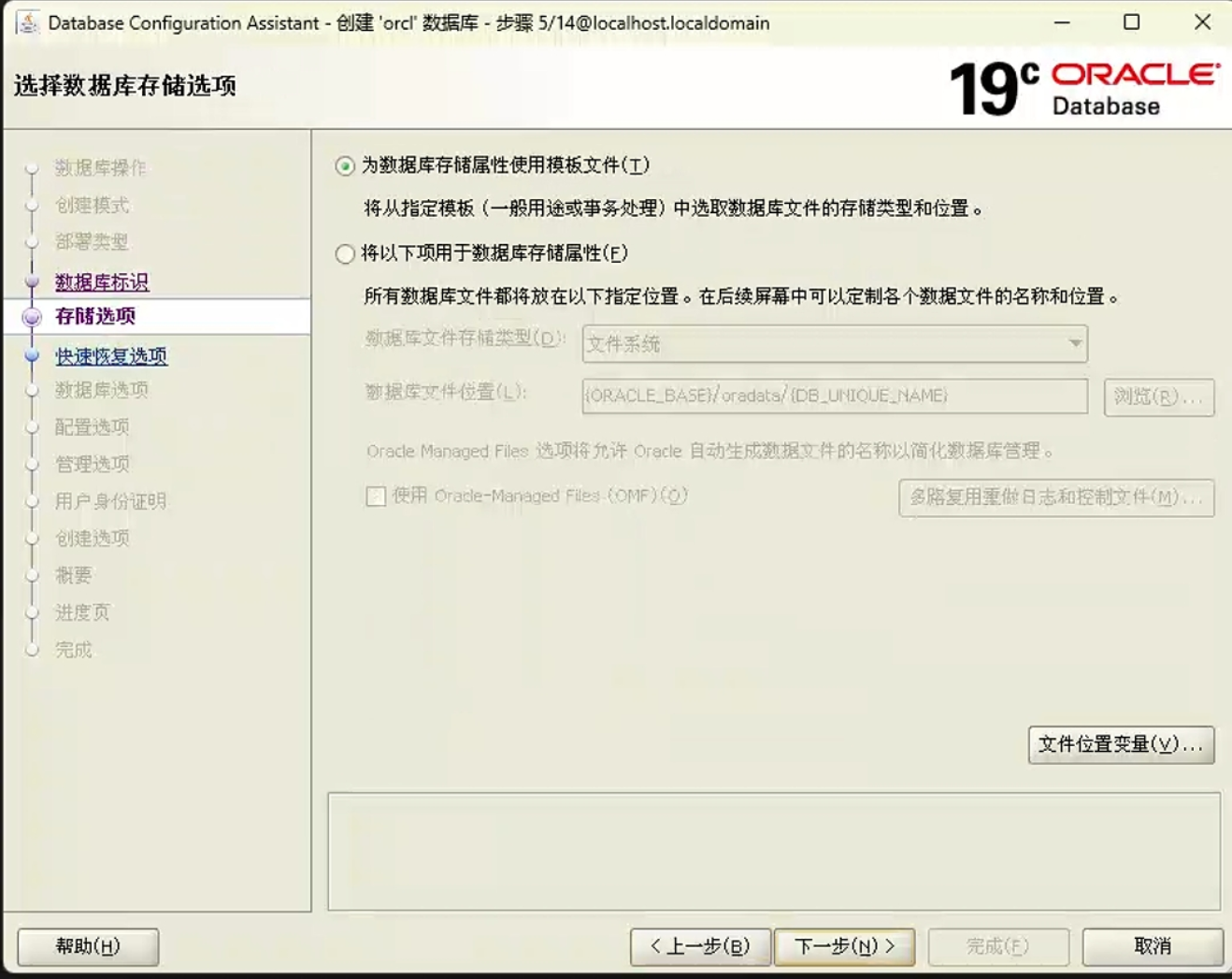This screenshot has height=979, width=1232.
Task: Click the 快速恢复选项 step bullet icon
Action: pos(32,355)
